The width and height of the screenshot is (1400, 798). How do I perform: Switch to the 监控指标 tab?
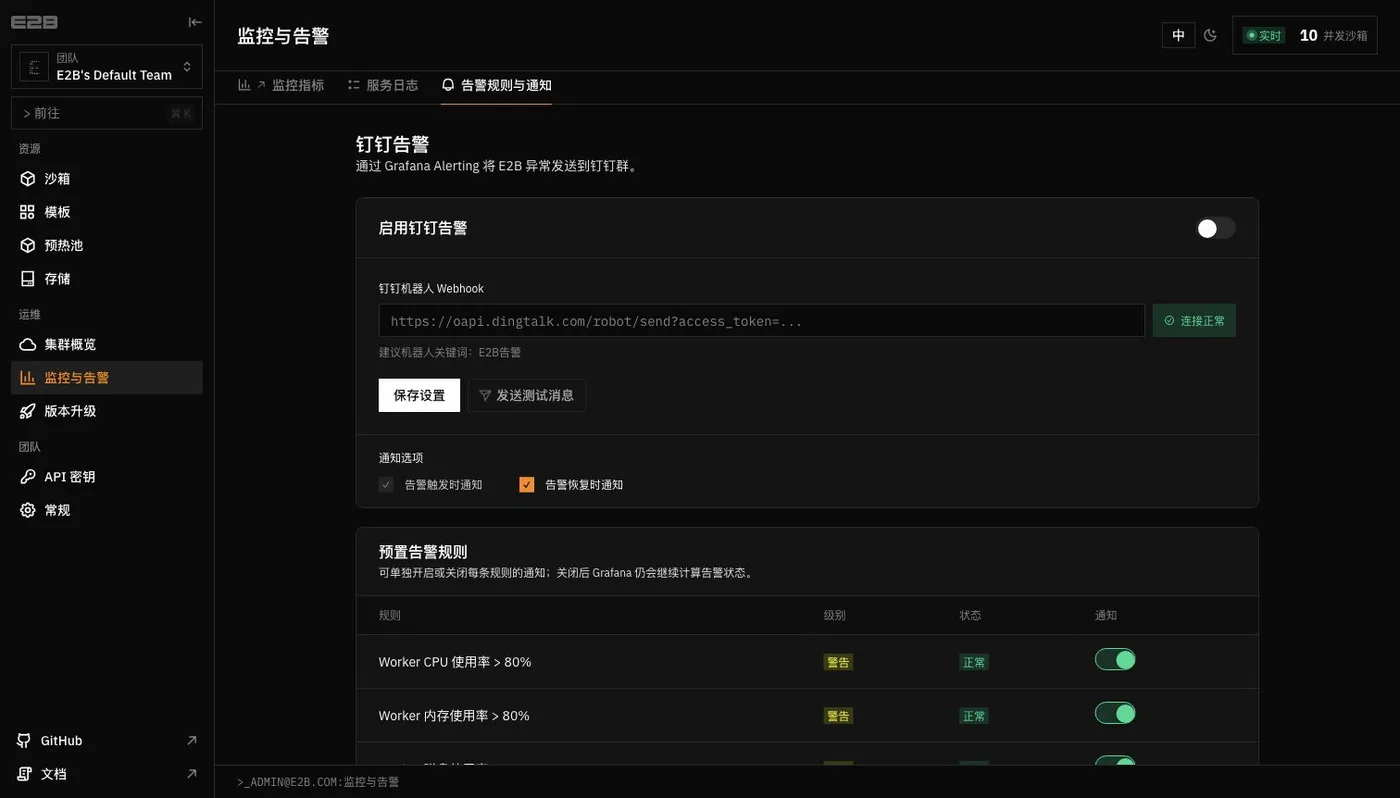(x=281, y=85)
